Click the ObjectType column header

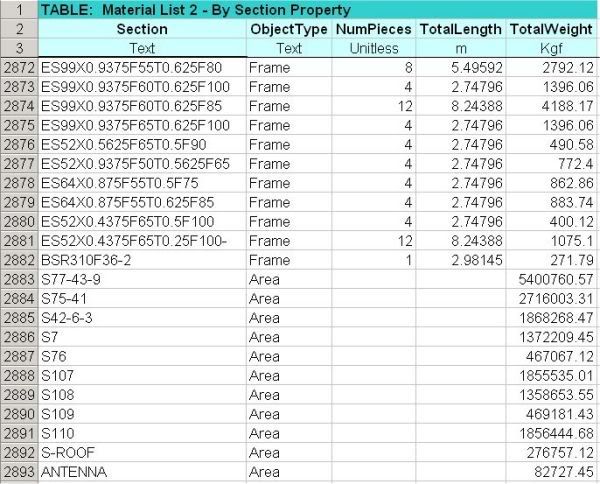tap(289, 29)
